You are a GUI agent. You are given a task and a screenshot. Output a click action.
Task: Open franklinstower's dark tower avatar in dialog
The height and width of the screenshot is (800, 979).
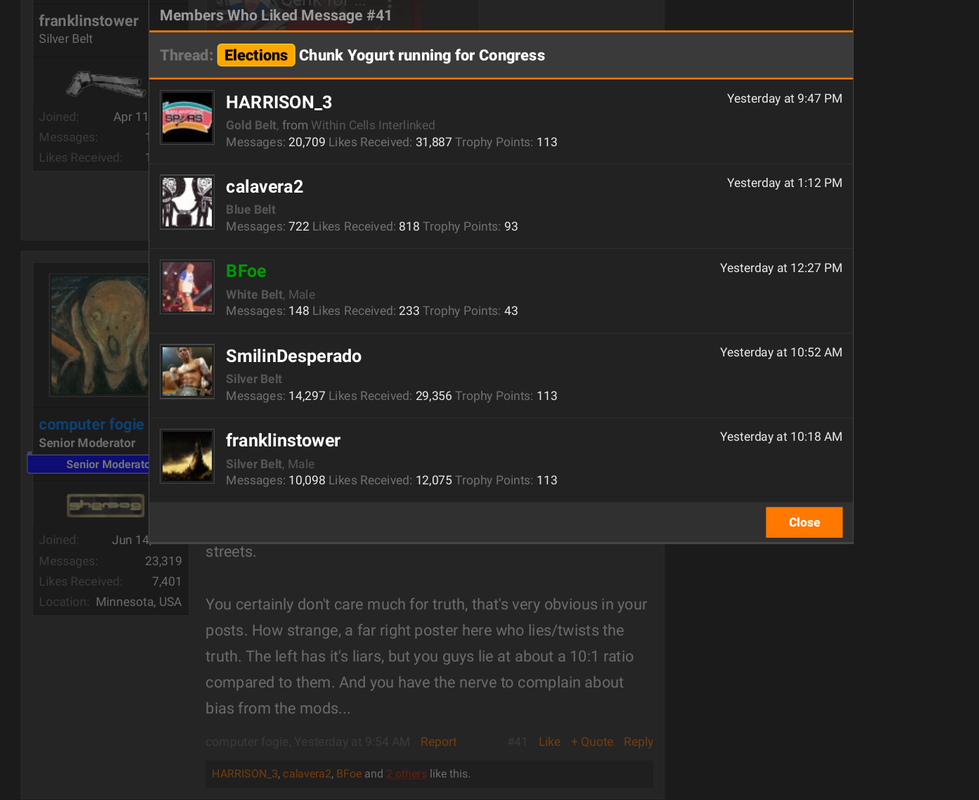pyautogui.click(x=187, y=456)
